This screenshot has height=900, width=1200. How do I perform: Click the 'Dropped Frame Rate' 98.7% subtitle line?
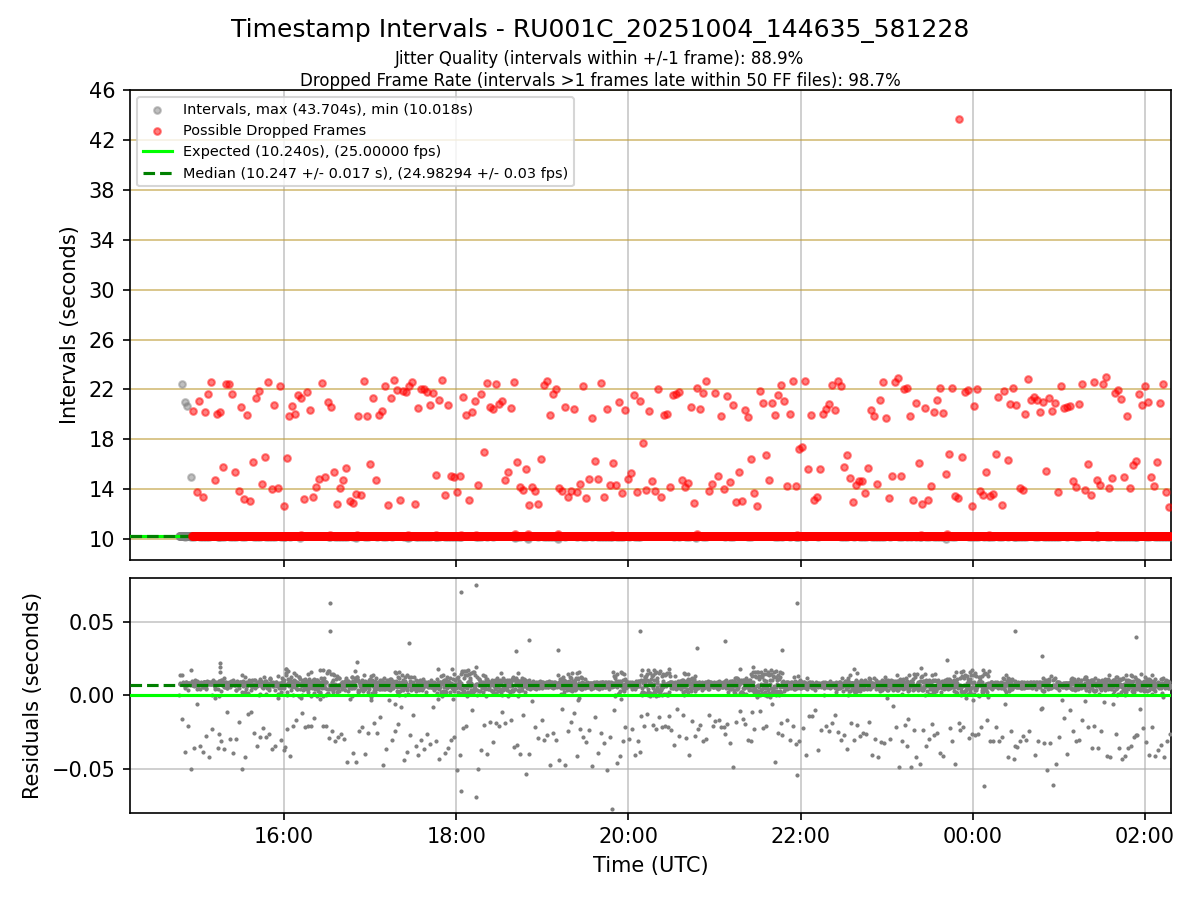(x=600, y=80)
